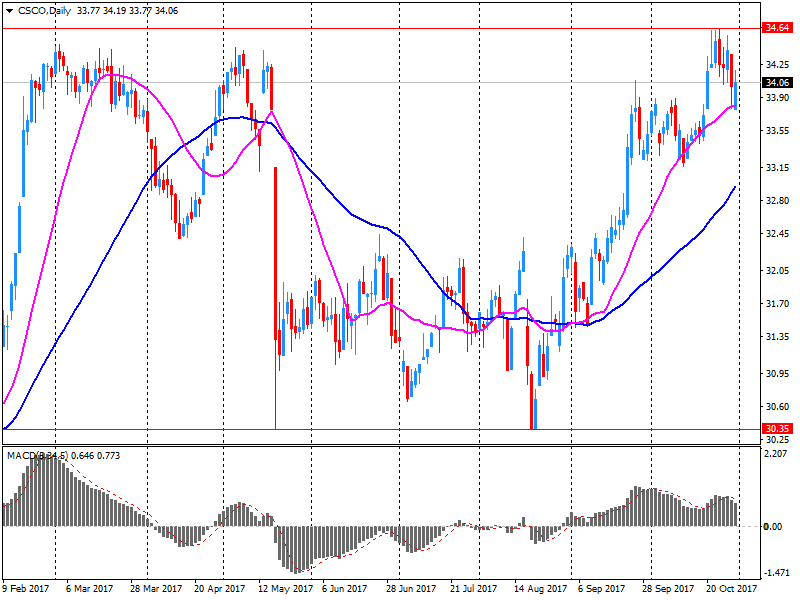The height and width of the screenshot is (600, 800).
Task: Select the 34.64 resistance price label
Action: pyautogui.click(x=777, y=28)
